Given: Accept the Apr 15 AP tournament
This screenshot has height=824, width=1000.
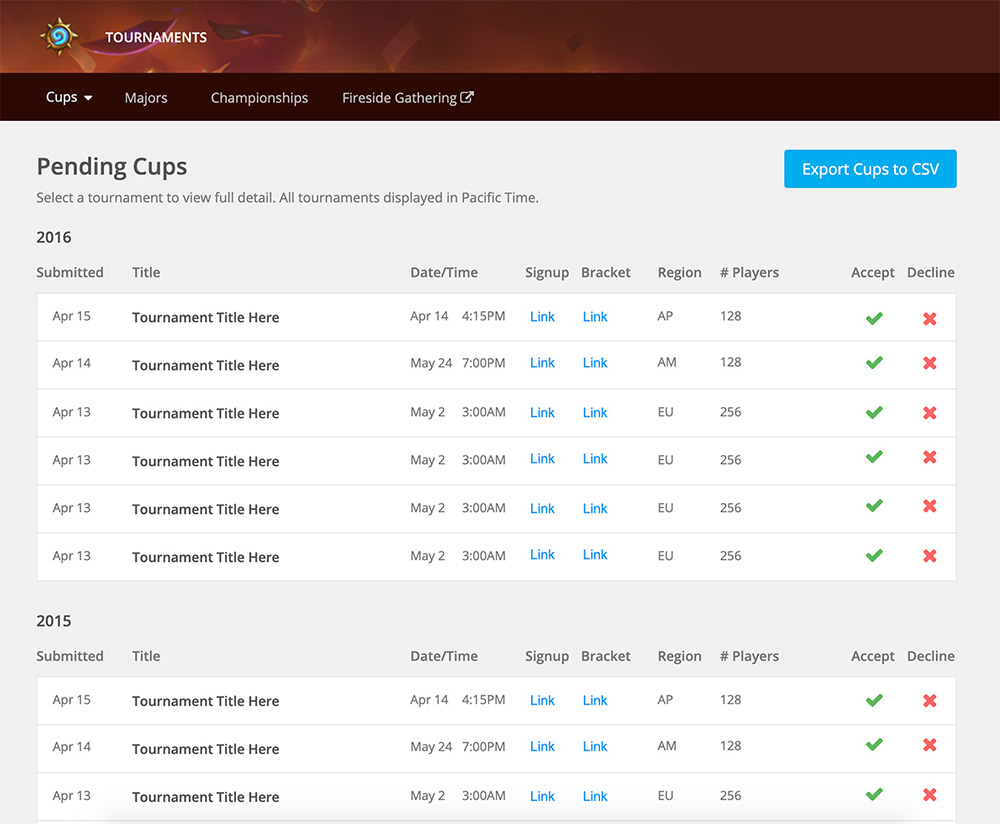Looking at the screenshot, I should pyautogui.click(x=873, y=317).
